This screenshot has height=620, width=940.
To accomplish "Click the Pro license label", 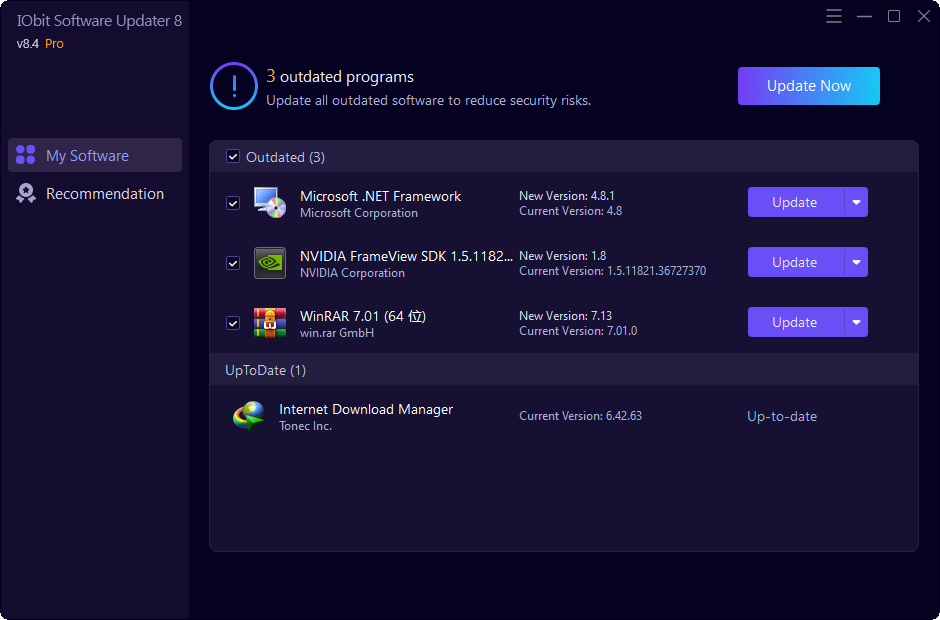I will [x=55, y=43].
